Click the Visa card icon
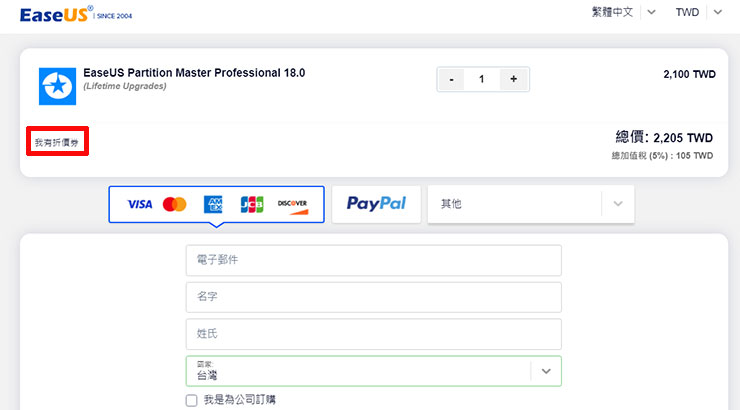This screenshot has height=410, width=740. pos(140,204)
